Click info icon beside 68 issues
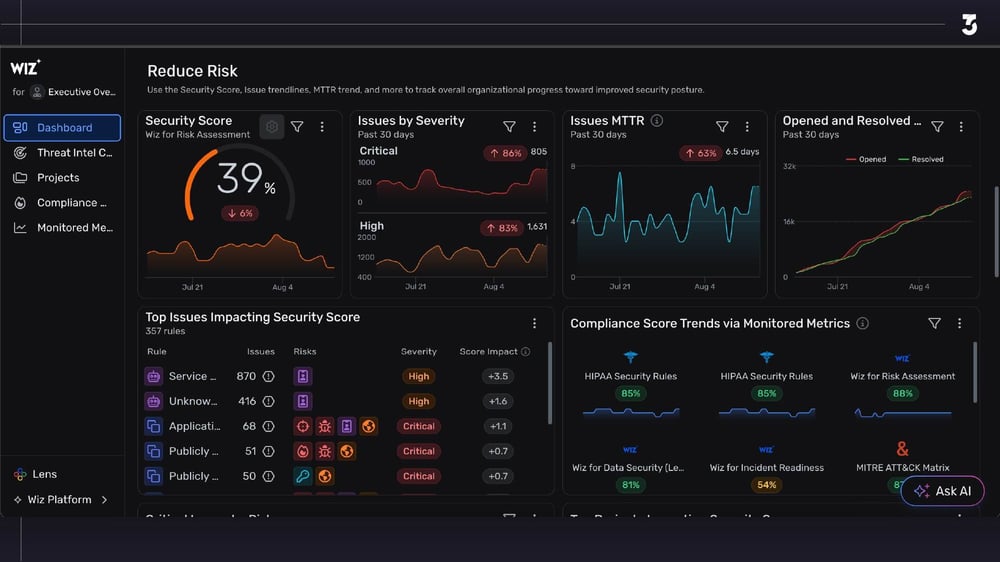This screenshot has height=562, width=1000. [268, 426]
